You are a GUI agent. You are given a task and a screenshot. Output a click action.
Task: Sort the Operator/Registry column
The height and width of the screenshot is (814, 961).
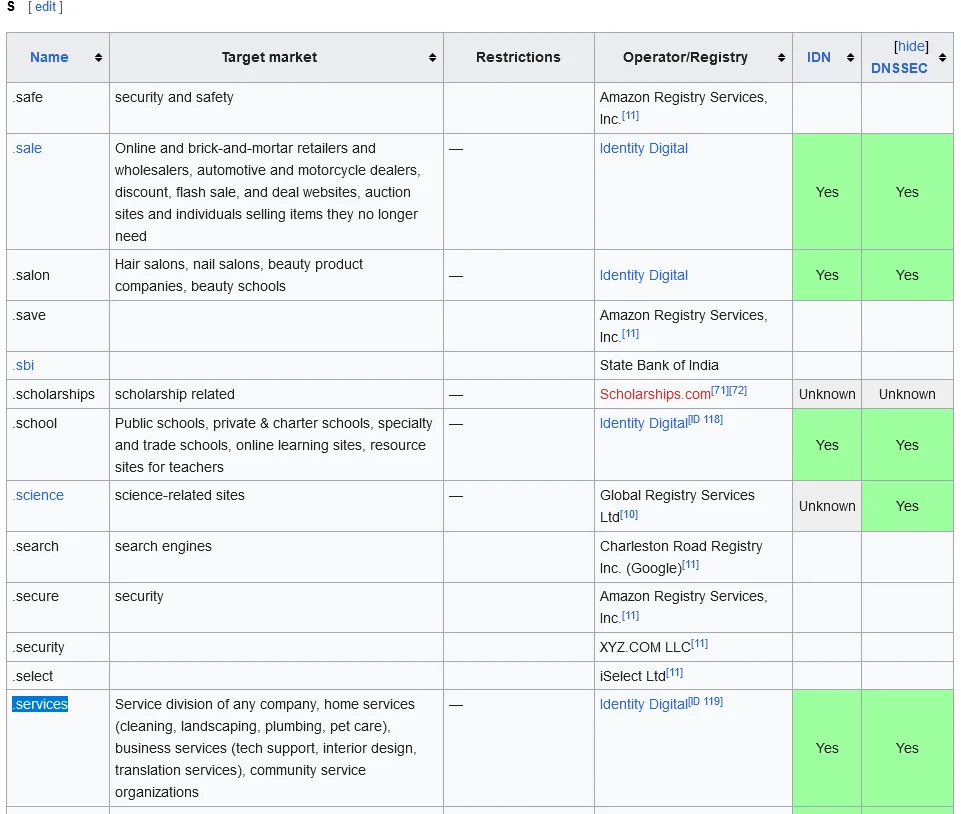click(783, 57)
